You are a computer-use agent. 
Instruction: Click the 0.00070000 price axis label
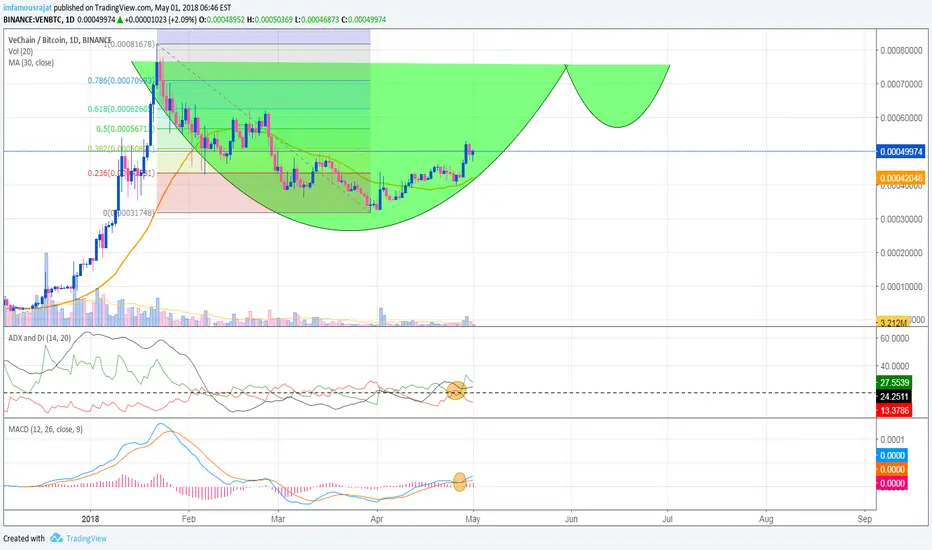pos(902,84)
